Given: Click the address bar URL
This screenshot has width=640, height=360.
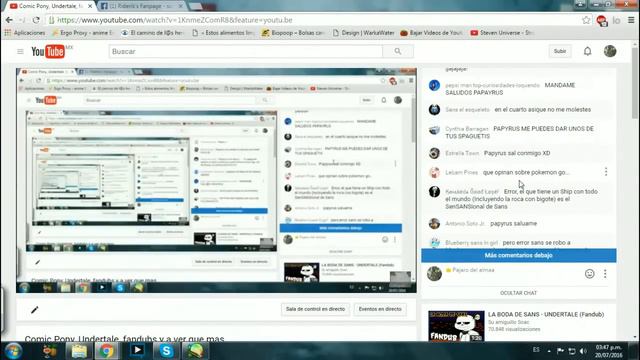Looking at the screenshot, I should tap(175, 20).
